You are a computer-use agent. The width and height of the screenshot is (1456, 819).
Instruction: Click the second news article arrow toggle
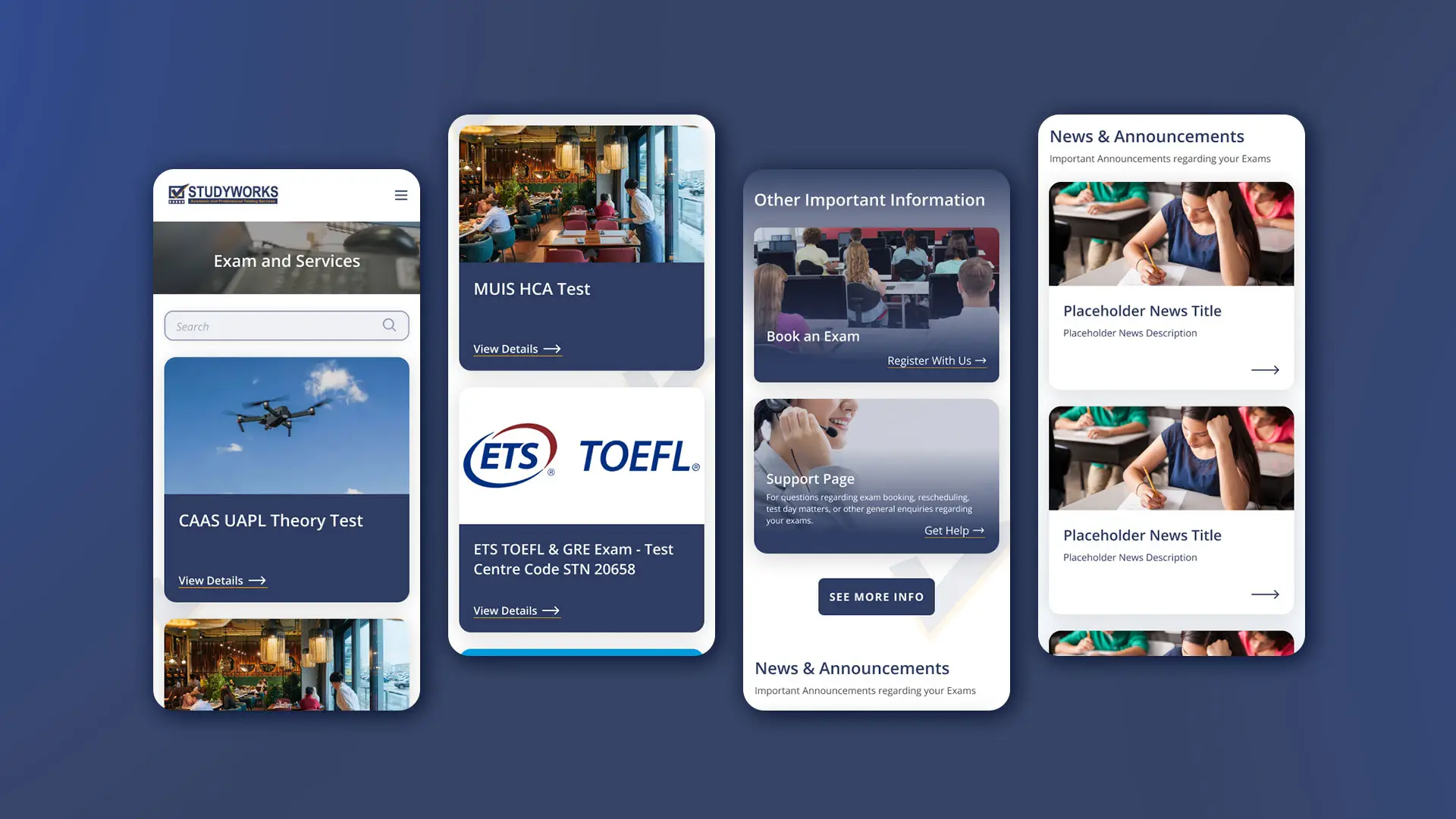1264,594
